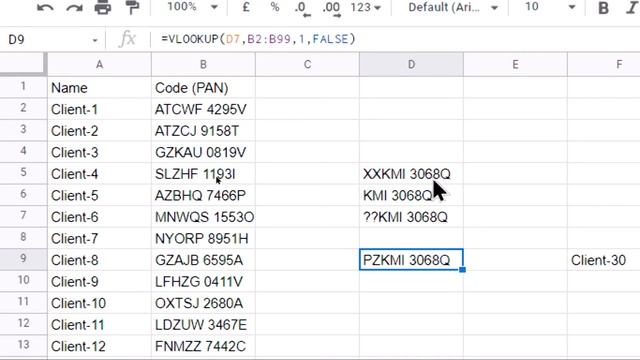Click cell 'MNWQS 1553O'
The height and width of the screenshot is (360, 640).
pos(203,217)
